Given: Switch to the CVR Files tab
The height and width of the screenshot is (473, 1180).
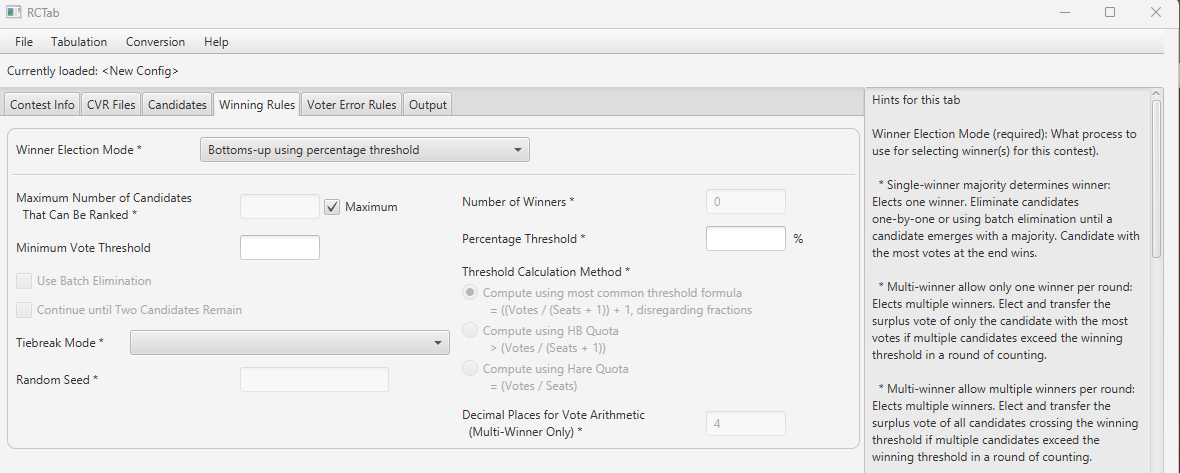Looking at the screenshot, I should coord(111,105).
